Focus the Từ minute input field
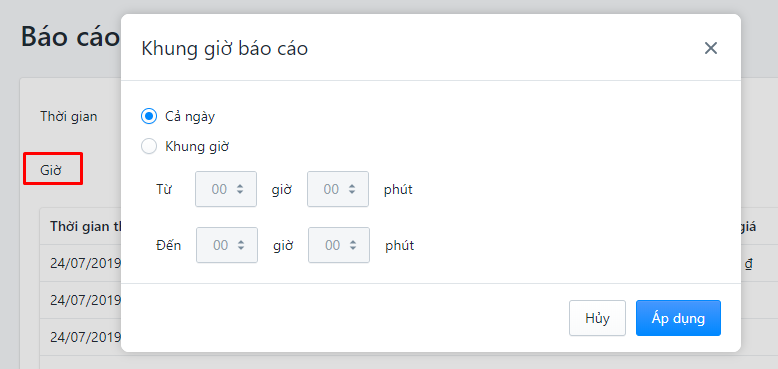 pyautogui.click(x=338, y=189)
